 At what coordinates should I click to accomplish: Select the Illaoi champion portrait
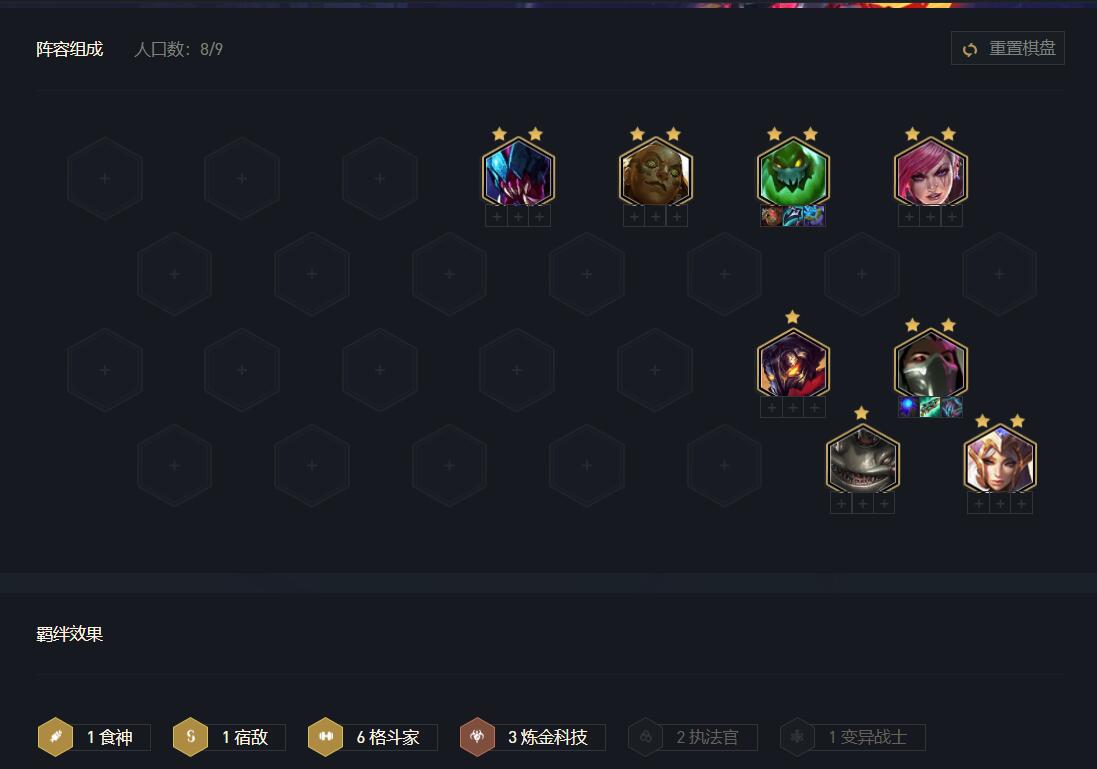656,173
